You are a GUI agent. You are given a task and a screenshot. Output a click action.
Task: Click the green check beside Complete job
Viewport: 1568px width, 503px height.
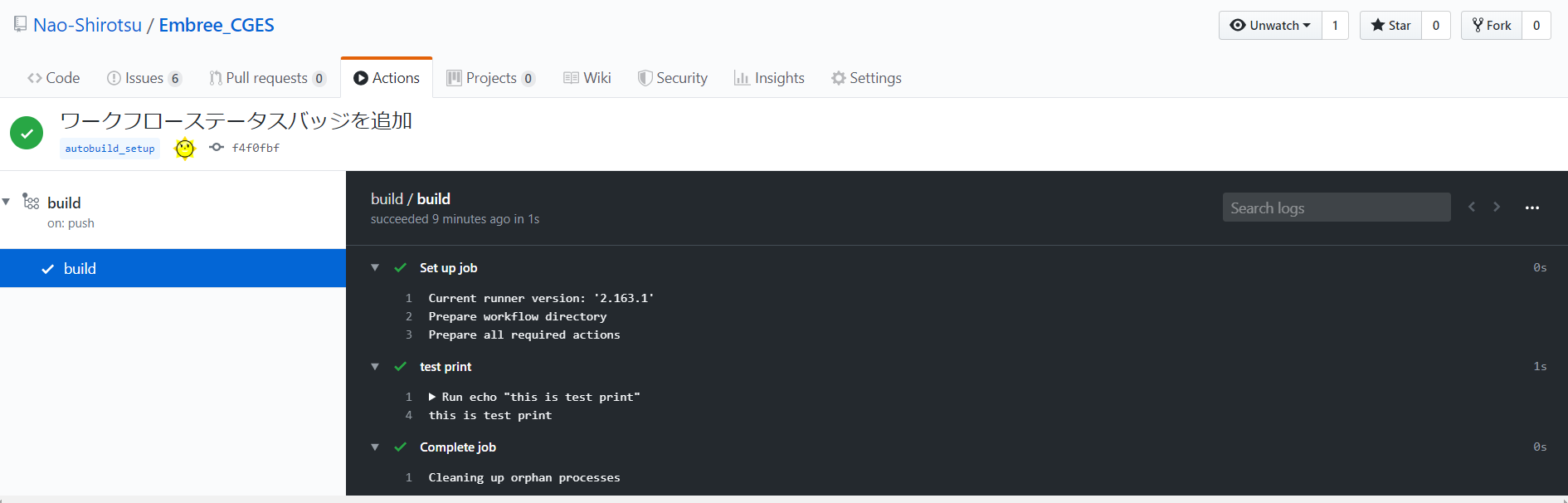pos(401,447)
